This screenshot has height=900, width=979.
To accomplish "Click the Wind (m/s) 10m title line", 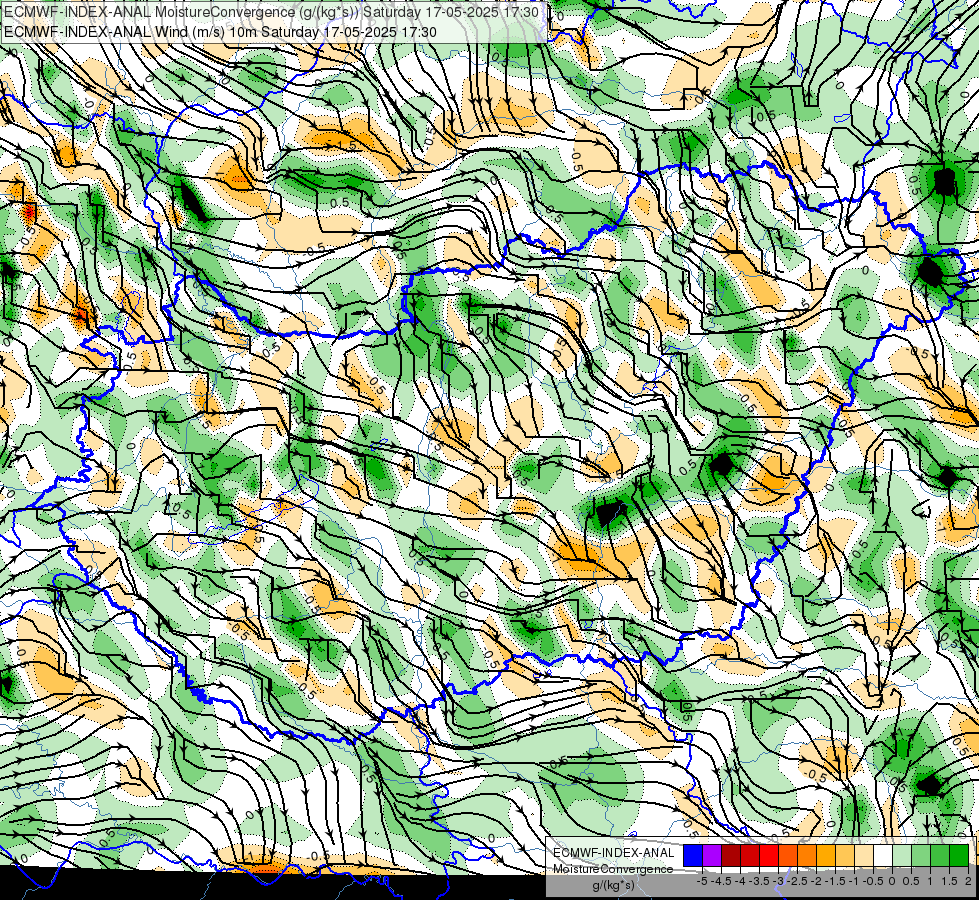I will [220, 32].
